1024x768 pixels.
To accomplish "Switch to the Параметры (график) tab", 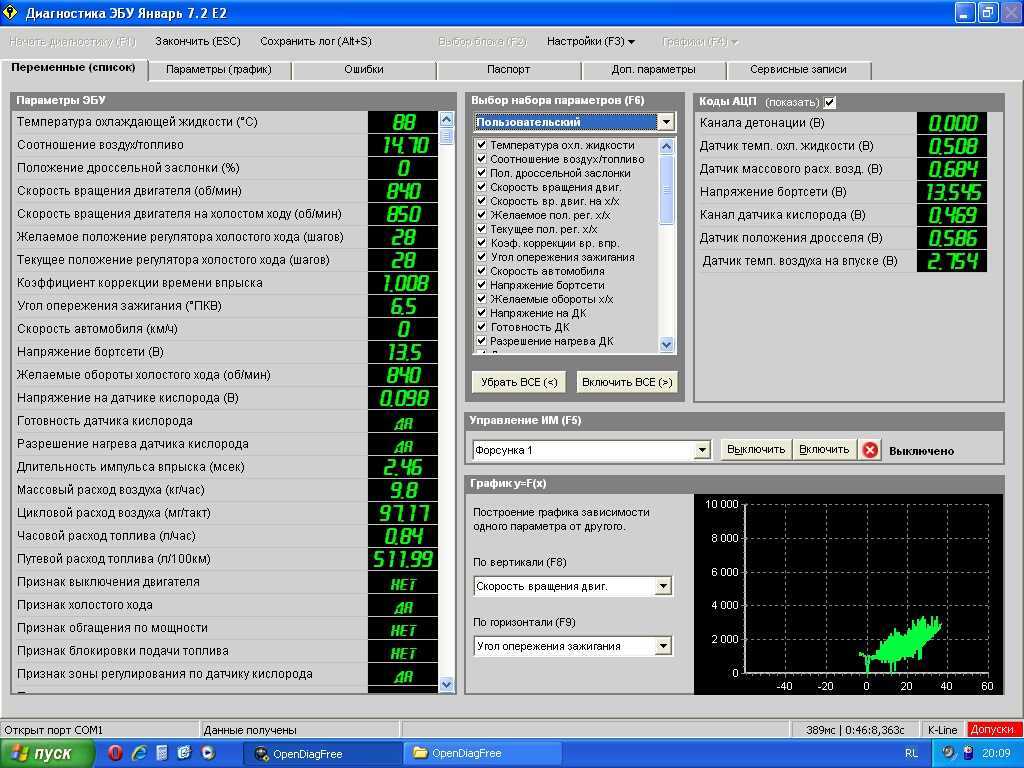I will (219, 69).
